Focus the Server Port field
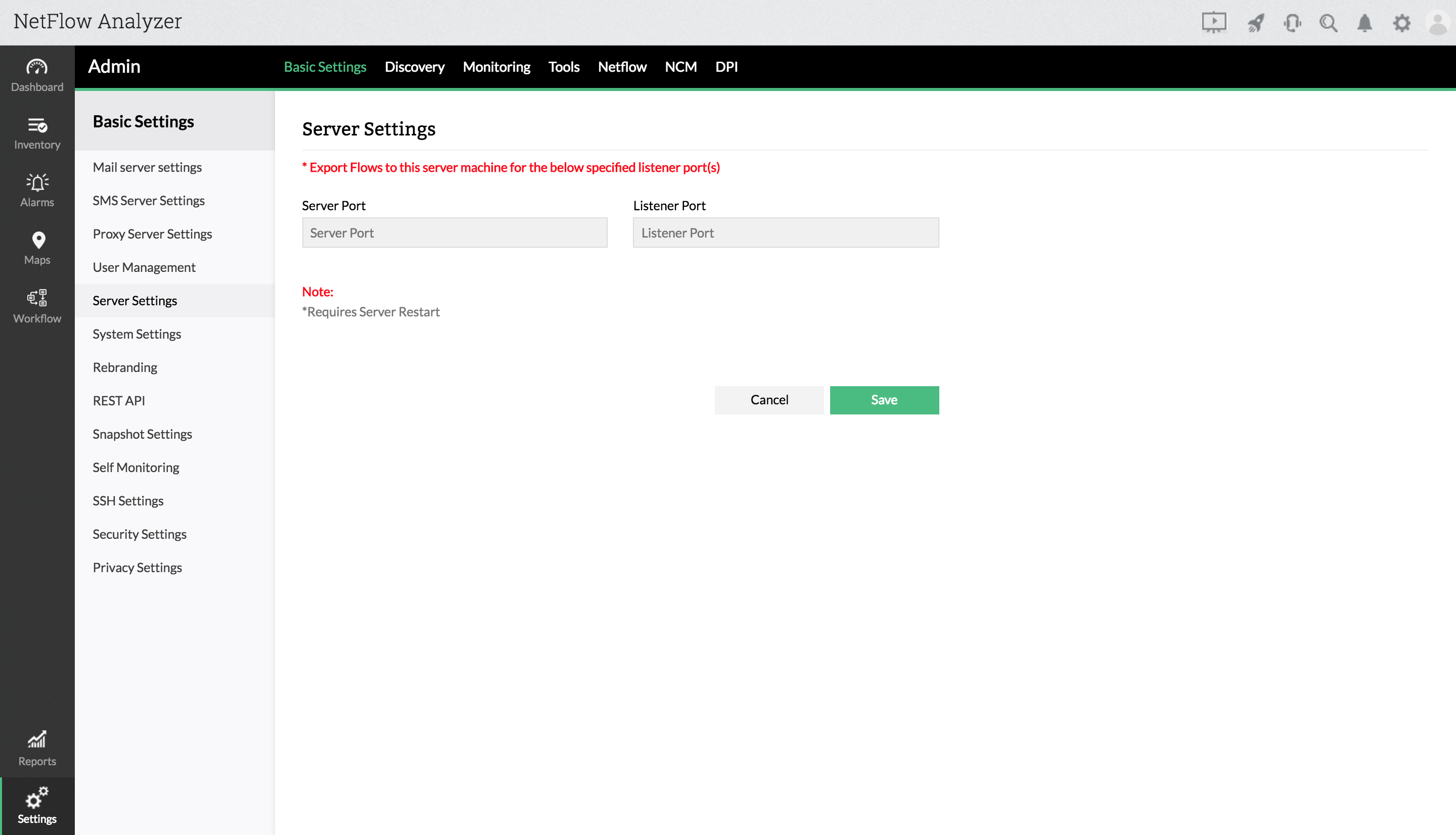This screenshot has width=1456, height=835. (454, 233)
